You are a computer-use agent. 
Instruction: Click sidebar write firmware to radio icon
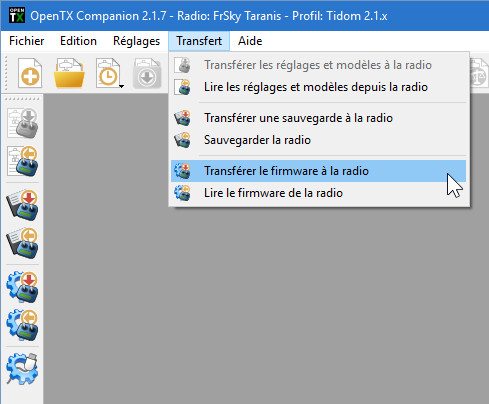[x=22, y=287]
